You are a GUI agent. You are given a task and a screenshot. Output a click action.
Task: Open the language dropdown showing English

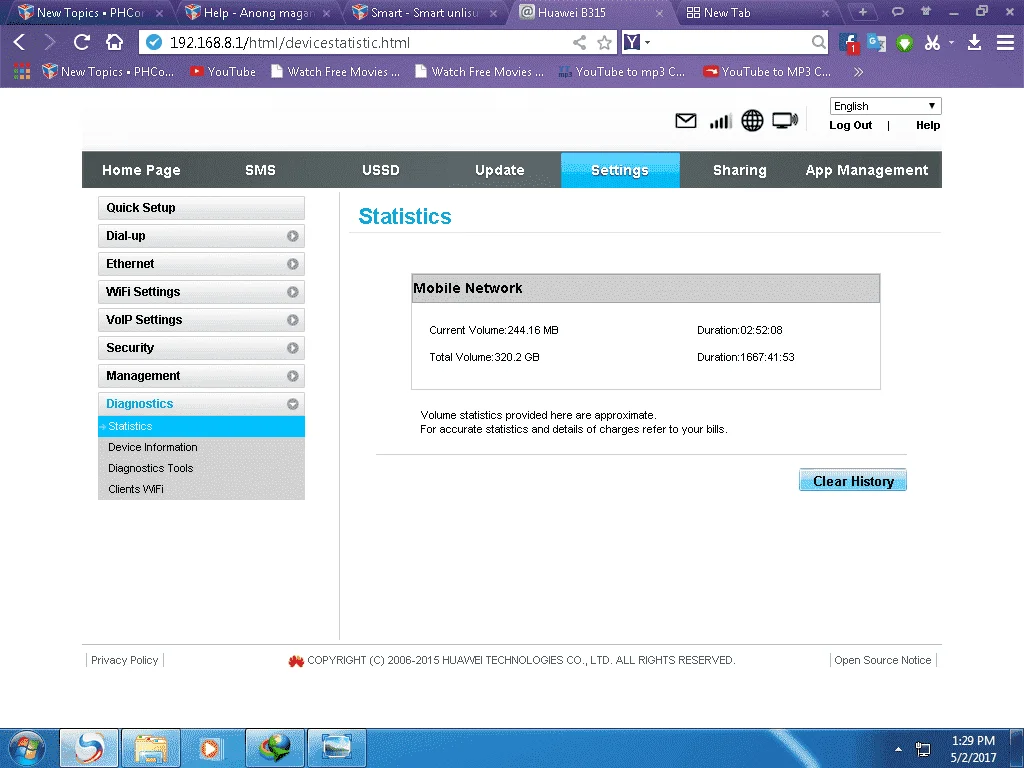885,106
